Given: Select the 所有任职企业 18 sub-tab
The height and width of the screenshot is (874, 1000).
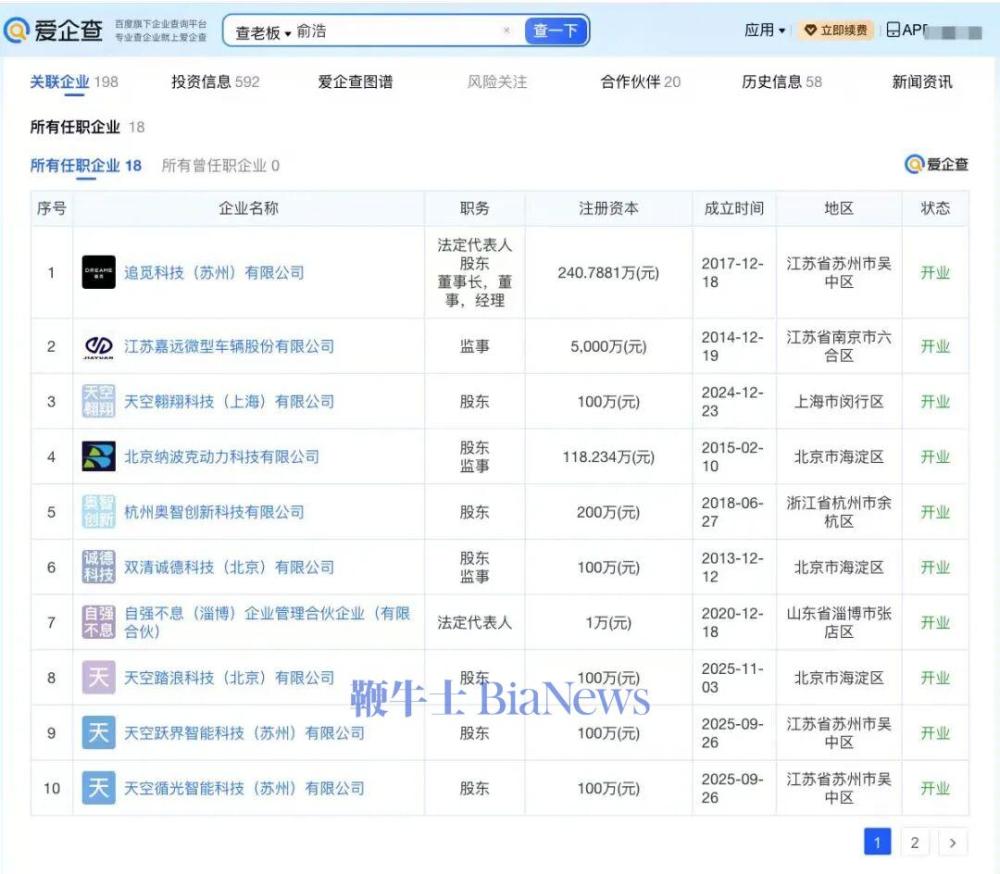Looking at the screenshot, I should pyautogui.click(x=85, y=166).
